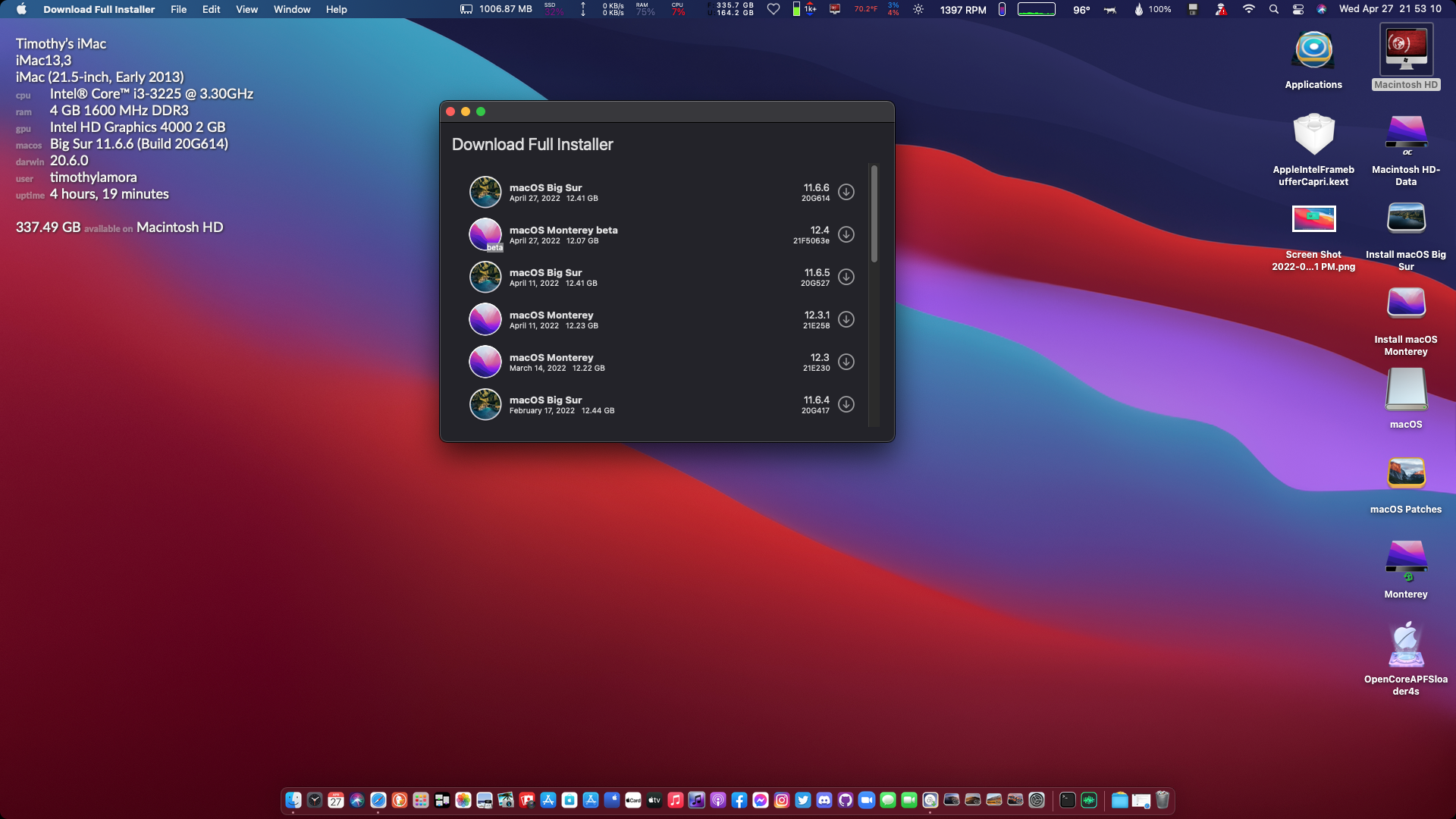Image resolution: width=1456 pixels, height=819 pixels.
Task: Select AppleIntelFramebufferCapri.kext file icon
Action: [x=1313, y=135]
